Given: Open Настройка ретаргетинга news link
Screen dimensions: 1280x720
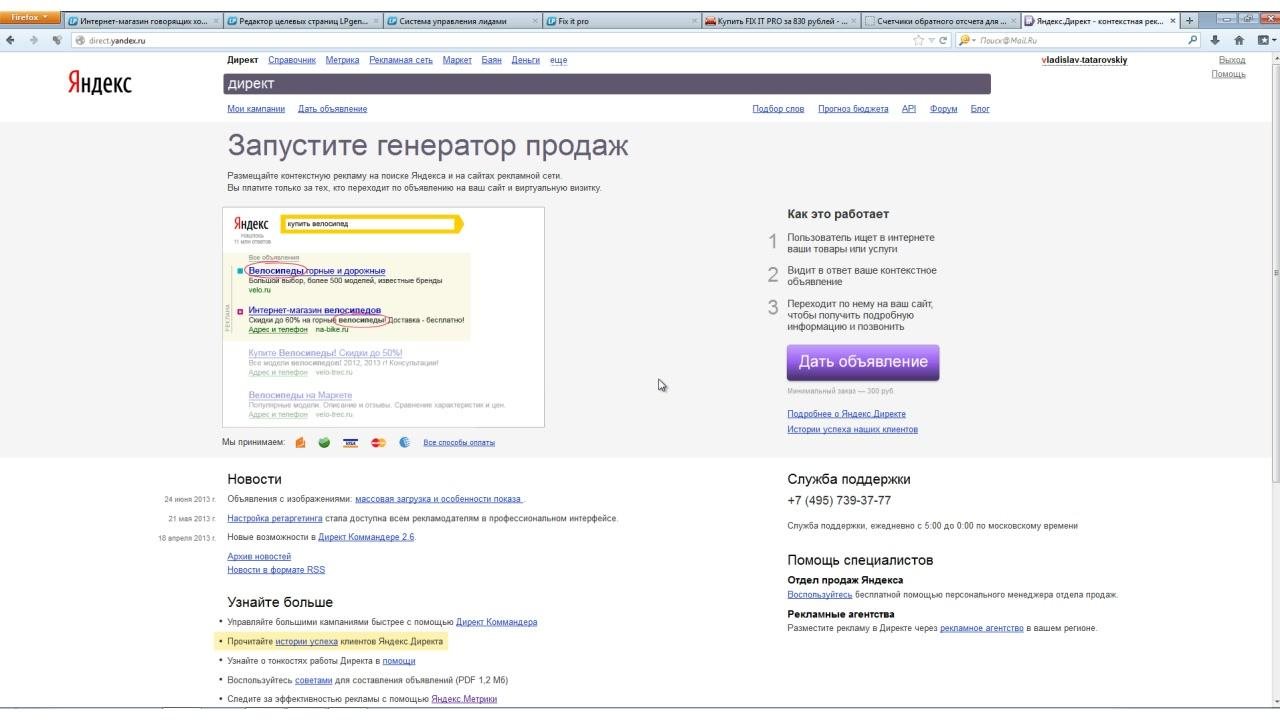Looking at the screenshot, I should tap(275, 518).
